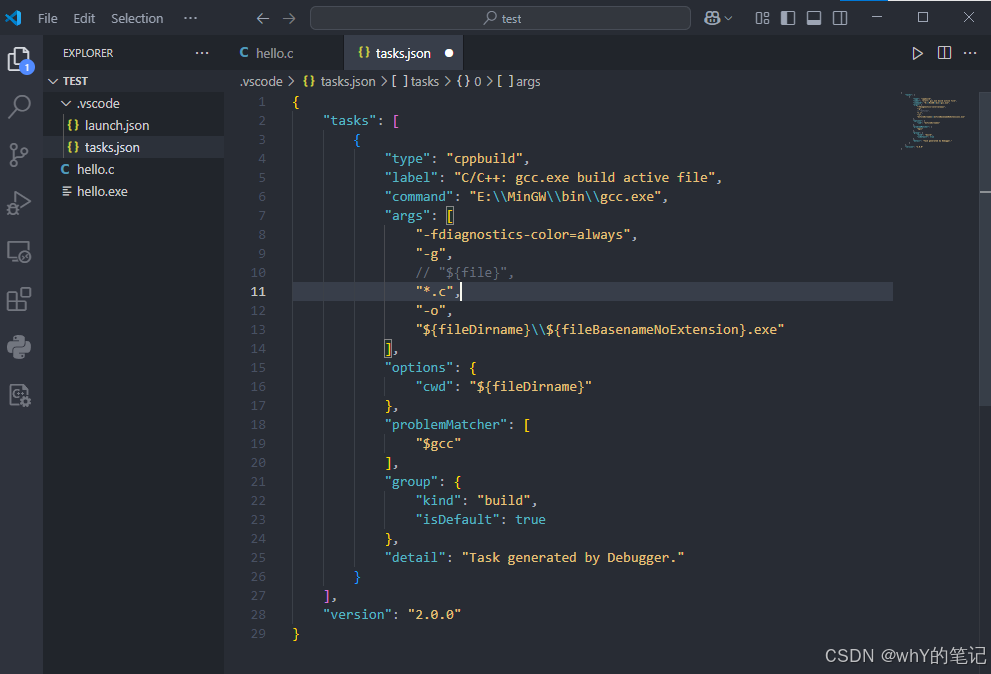Click the 0 object breadcrumb
991x674 pixels.
click(x=469, y=82)
